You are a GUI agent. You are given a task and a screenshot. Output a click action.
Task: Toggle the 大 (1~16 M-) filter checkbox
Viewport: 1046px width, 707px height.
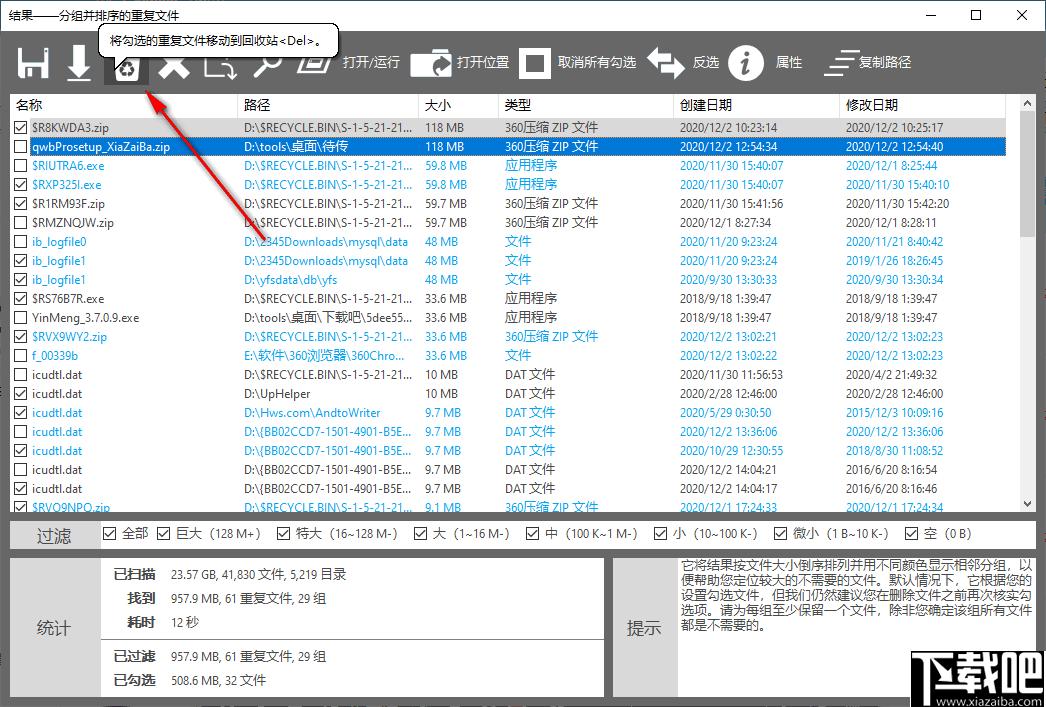[420, 534]
